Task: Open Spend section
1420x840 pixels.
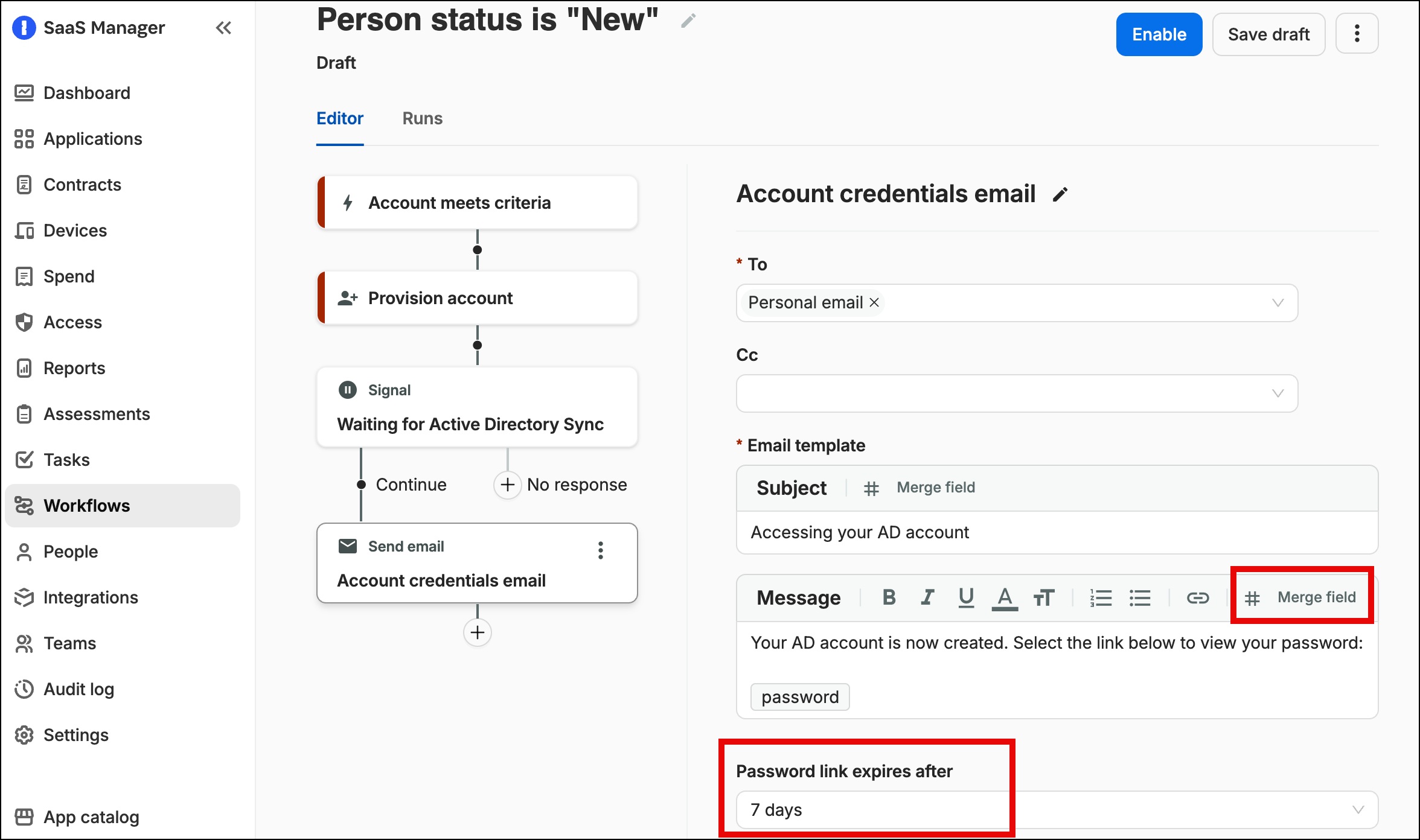Action: pyautogui.click(x=123, y=276)
